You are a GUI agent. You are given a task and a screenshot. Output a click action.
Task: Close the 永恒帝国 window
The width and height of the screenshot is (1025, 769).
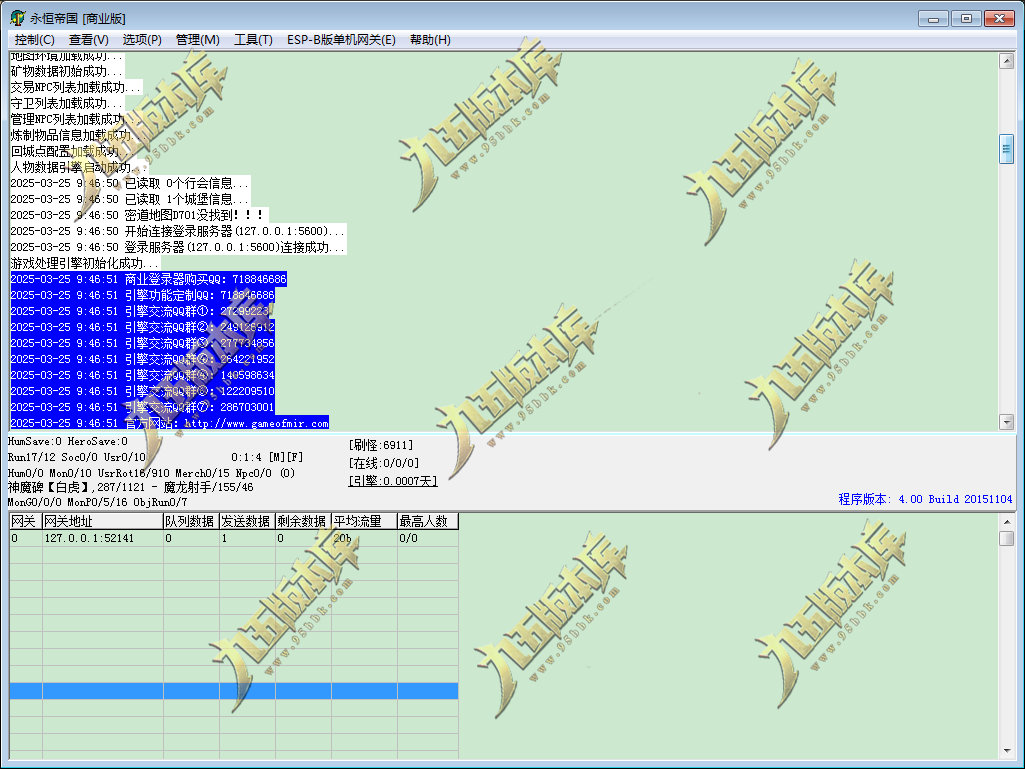(x=1000, y=18)
